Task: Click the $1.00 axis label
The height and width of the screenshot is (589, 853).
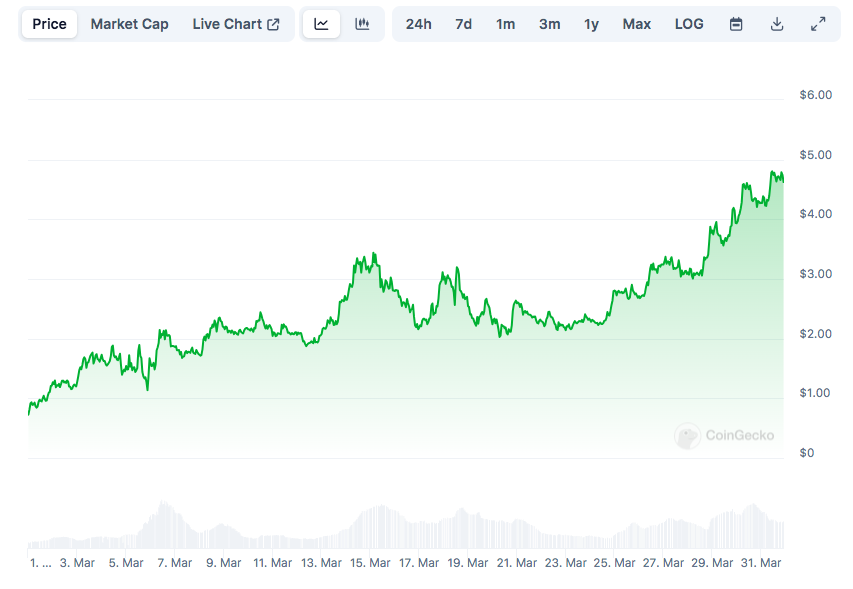Action: click(815, 393)
